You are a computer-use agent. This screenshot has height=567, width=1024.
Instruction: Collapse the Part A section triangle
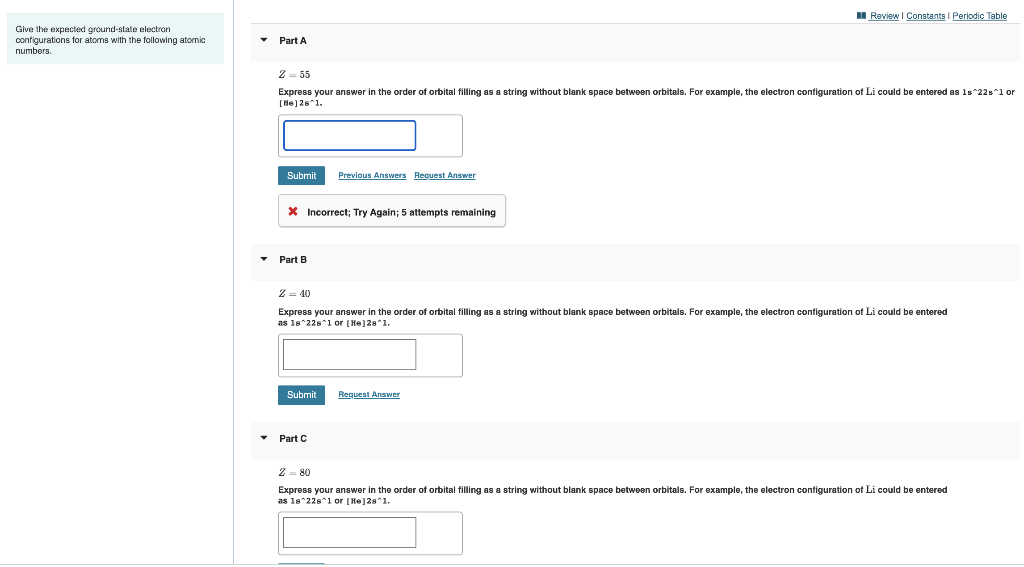pos(264,40)
